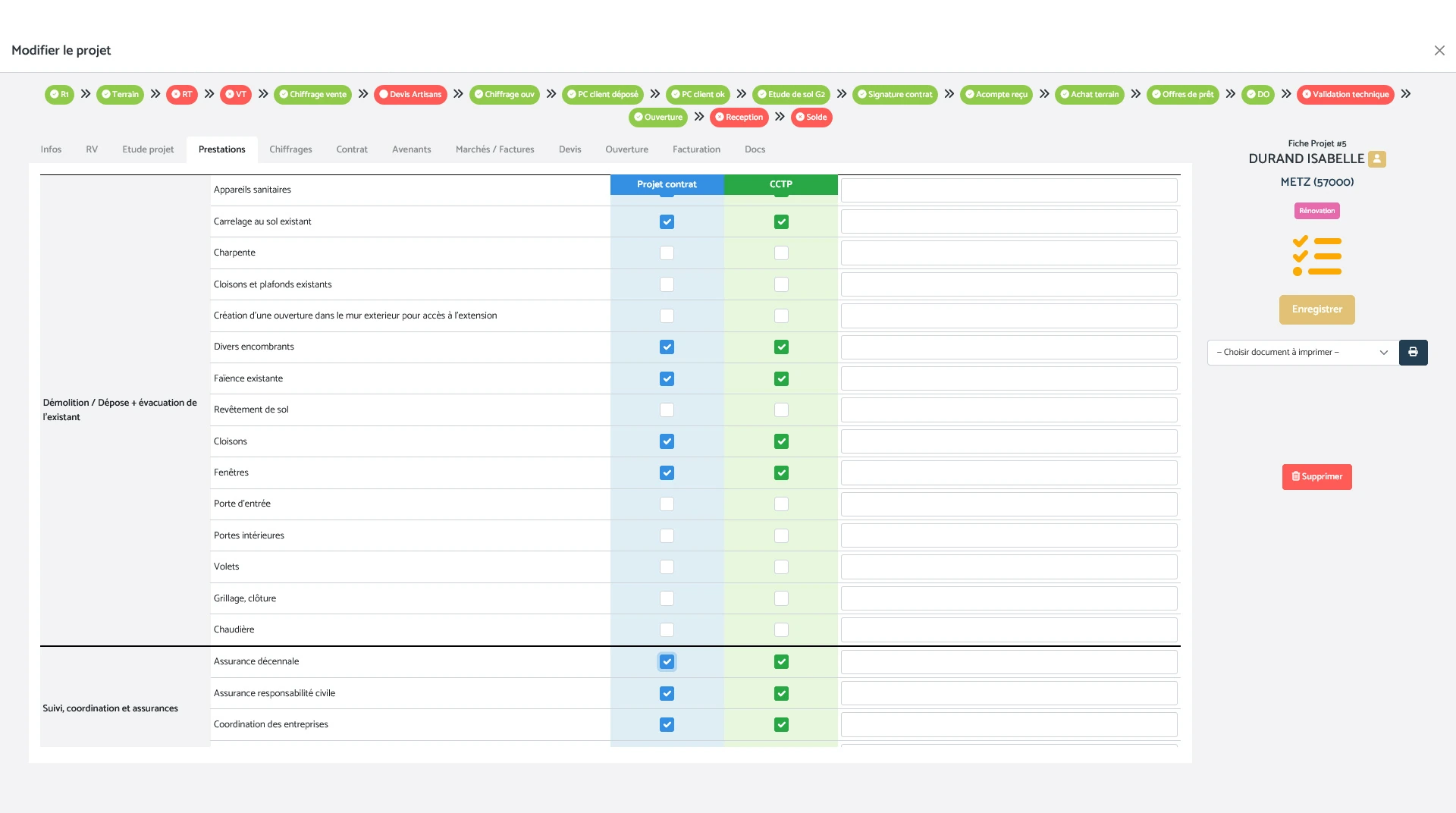Screen dimensions: 1456x813
Task: Click the double chevron after Ouverture badge
Action: (x=699, y=117)
